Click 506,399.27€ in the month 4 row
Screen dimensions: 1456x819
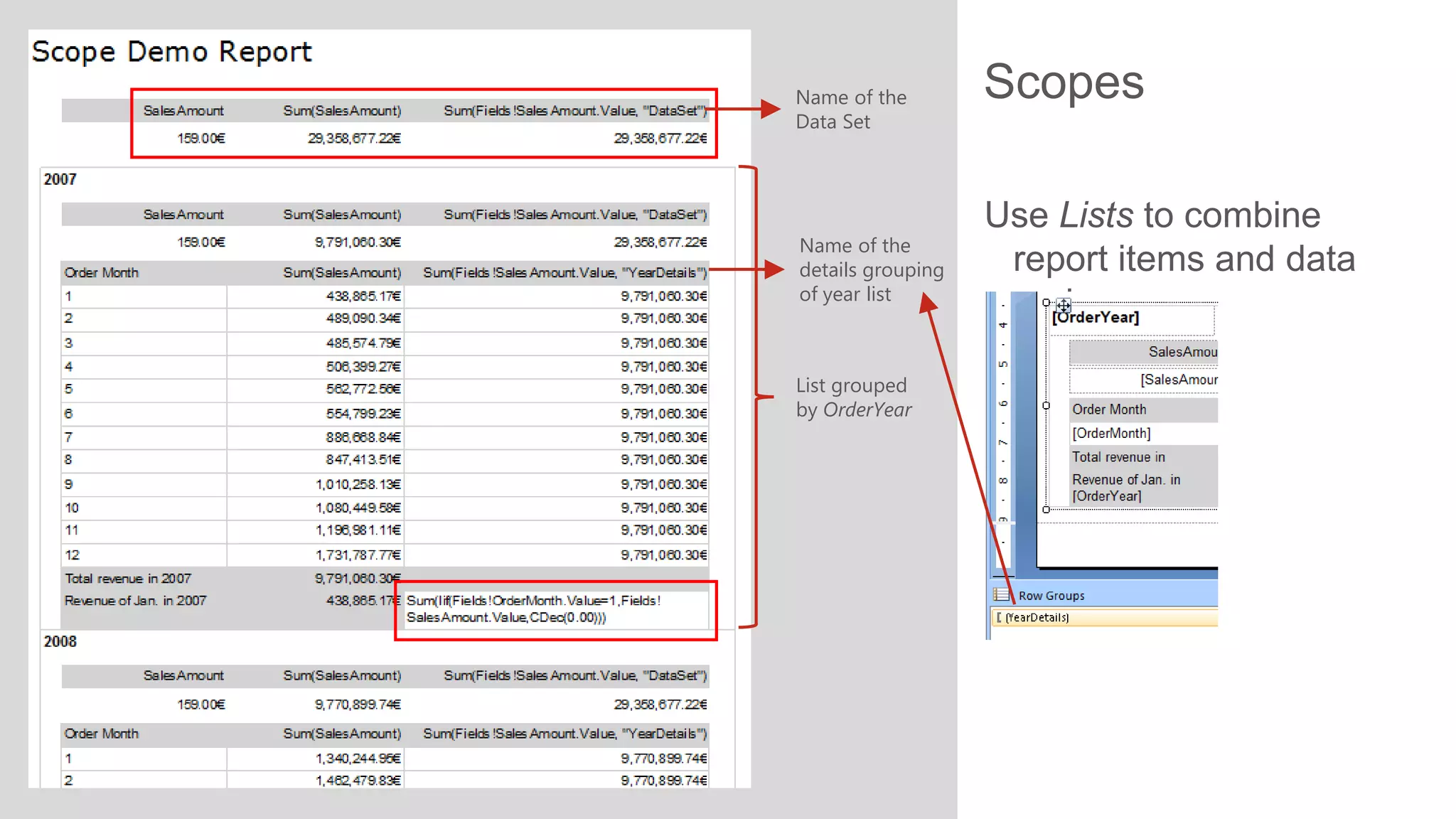click(363, 366)
